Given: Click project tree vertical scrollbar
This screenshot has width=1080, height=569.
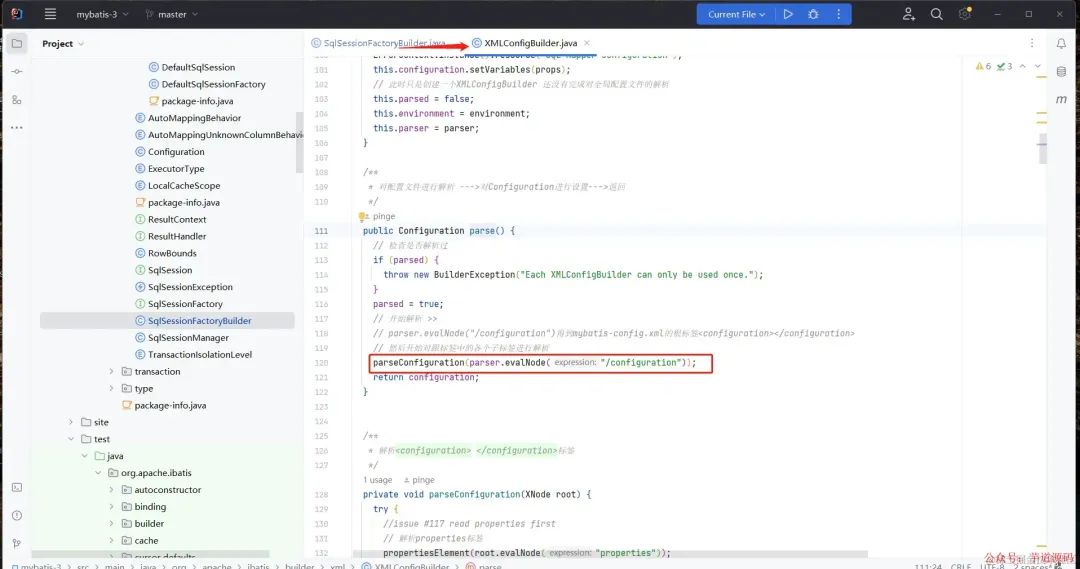Looking at the screenshot, I should click(299, 142).
